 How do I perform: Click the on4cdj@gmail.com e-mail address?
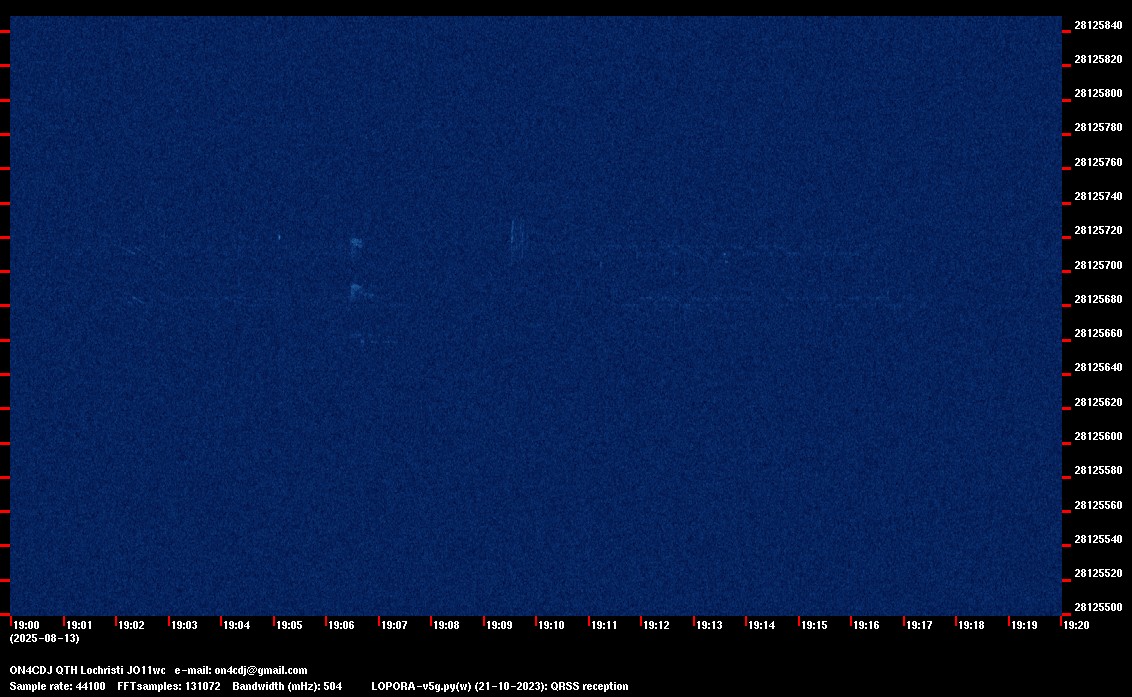tap(261, 670)
